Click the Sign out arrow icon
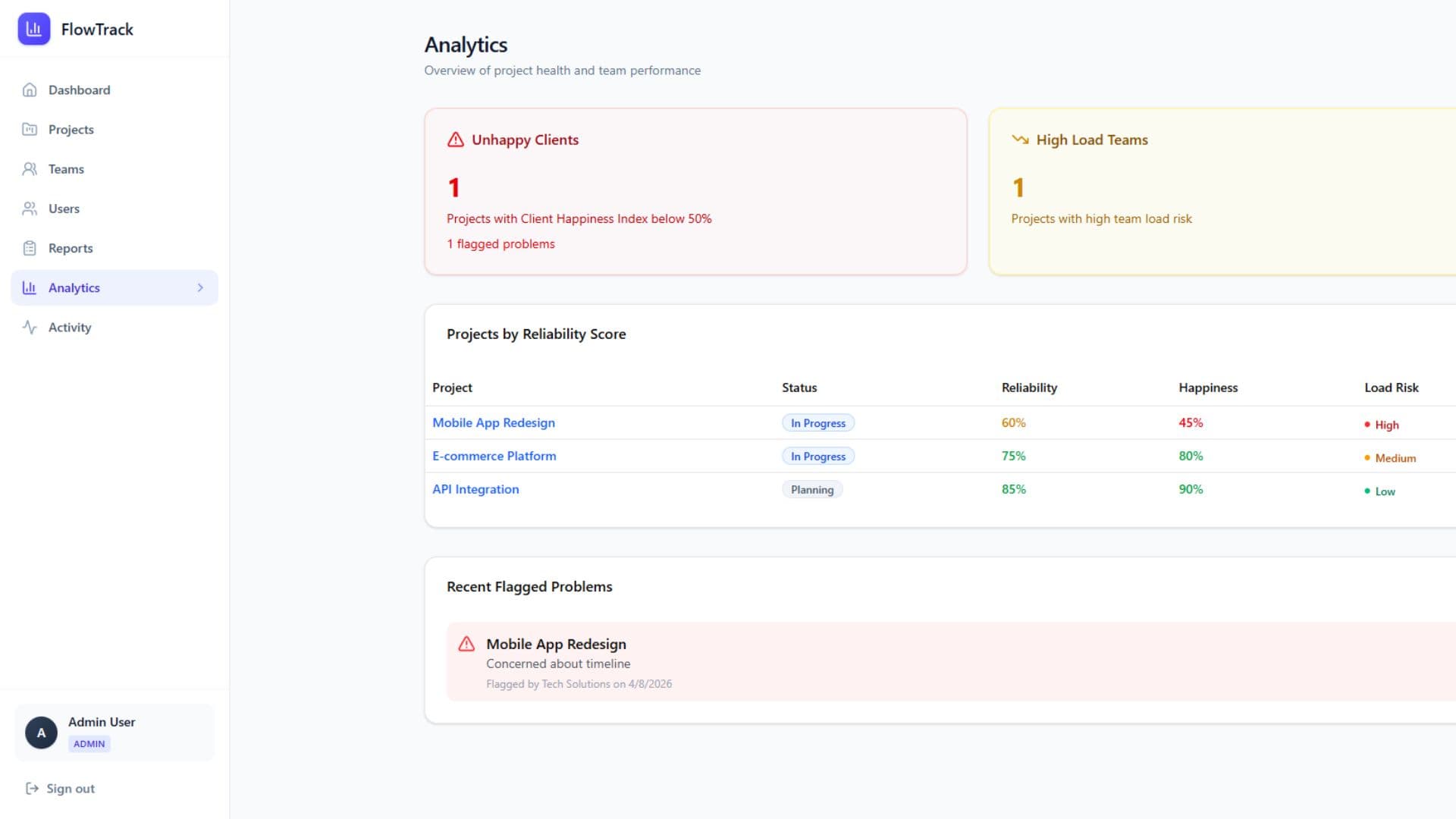This screenshot has width=1456, height=819. [x=32, y=789]
